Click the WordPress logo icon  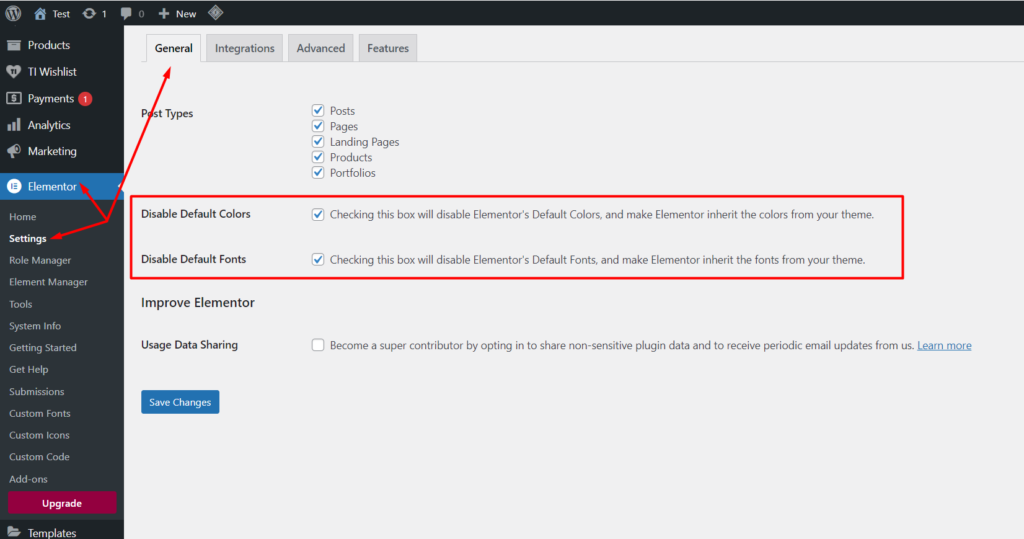(x=13, y=13)
